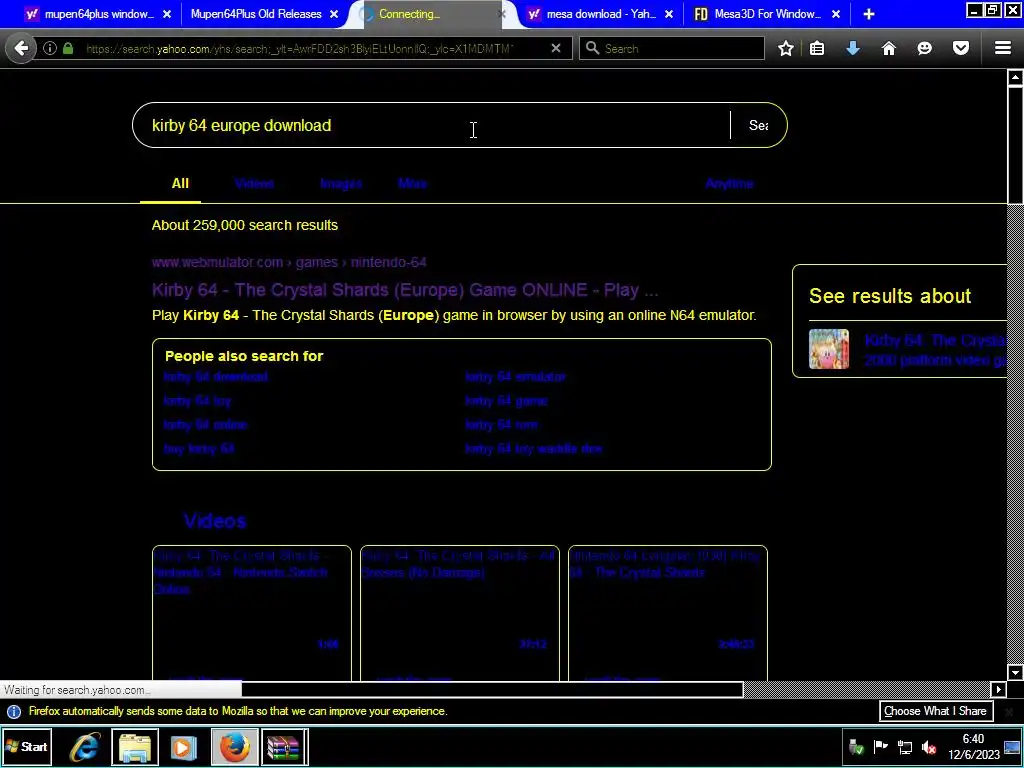The height and width of the screenshot is (768, 1024).
Task: Click Choose What I Share button
Action: point(935,711)
